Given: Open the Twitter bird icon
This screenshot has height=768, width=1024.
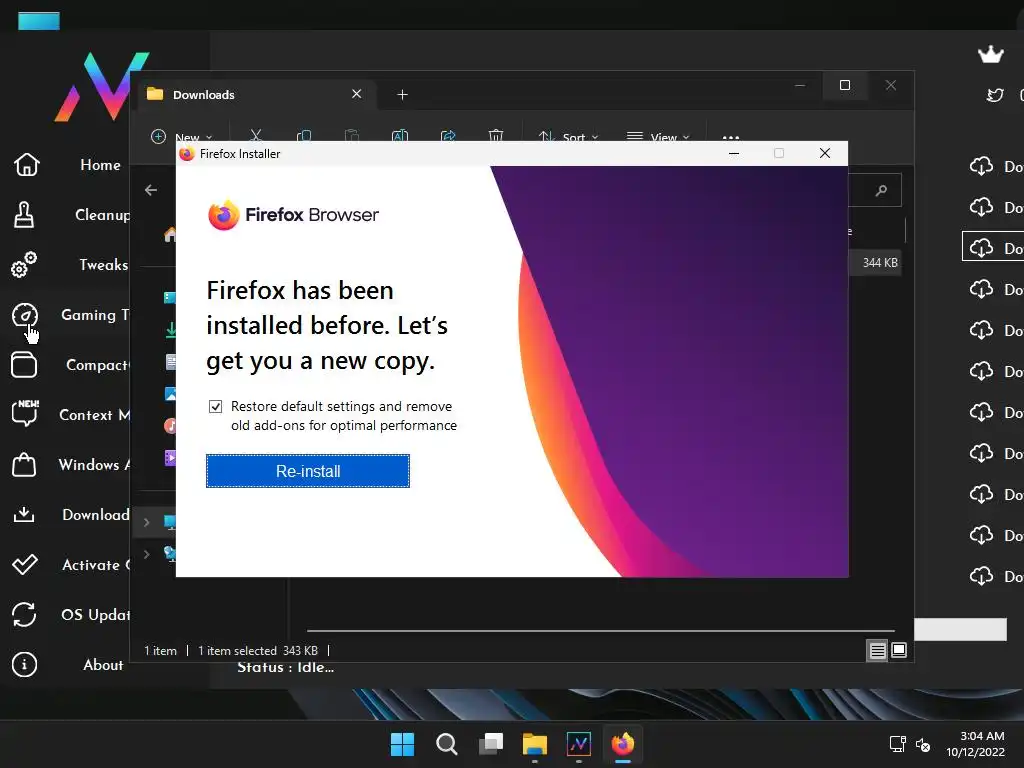Looking at the screenshot, I should tap(995, 95).
